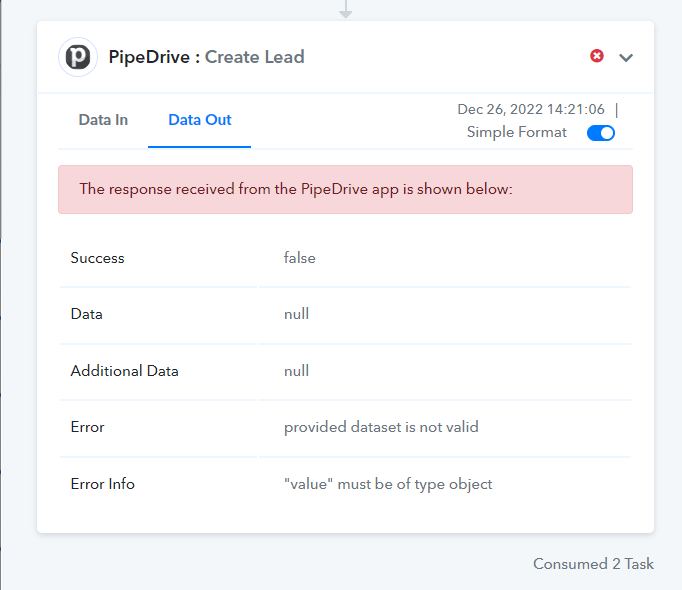Click the Error field label

[87, 427]
